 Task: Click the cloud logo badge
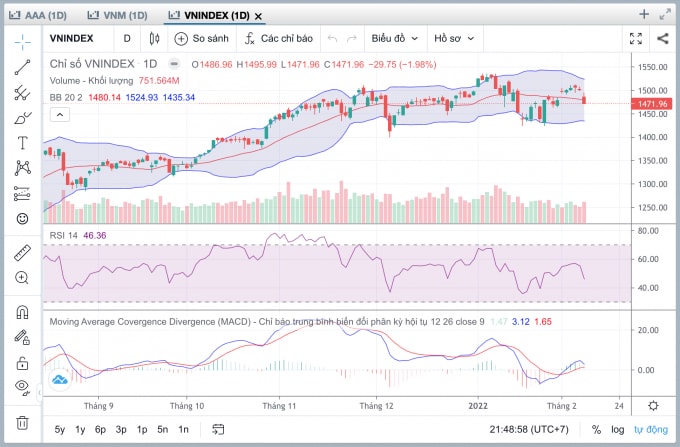coord(59,380)
